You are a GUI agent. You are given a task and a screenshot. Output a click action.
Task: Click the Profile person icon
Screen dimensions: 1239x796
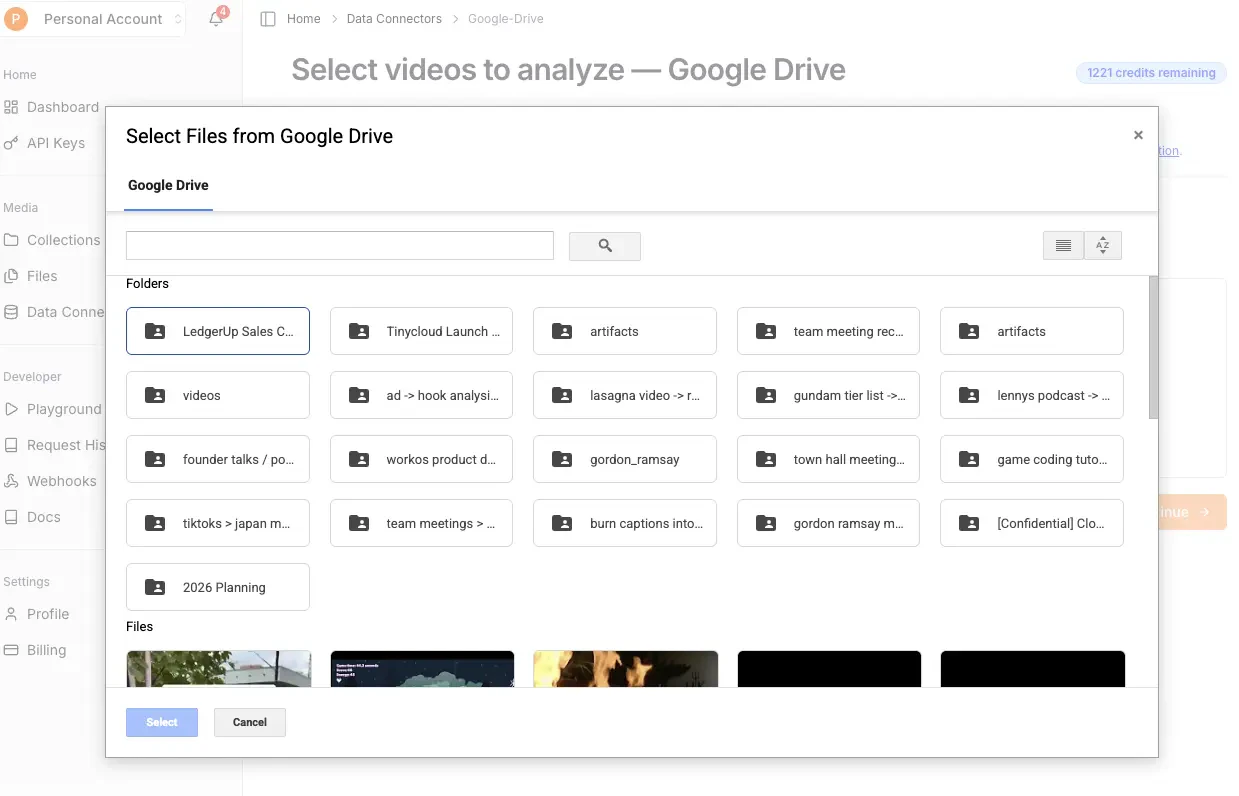(x=12, y=614)
